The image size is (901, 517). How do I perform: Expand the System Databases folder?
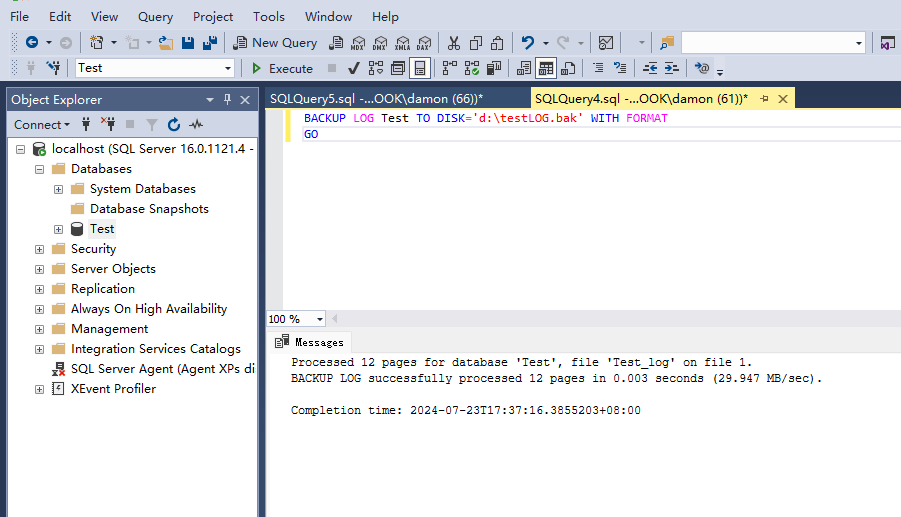58,189
